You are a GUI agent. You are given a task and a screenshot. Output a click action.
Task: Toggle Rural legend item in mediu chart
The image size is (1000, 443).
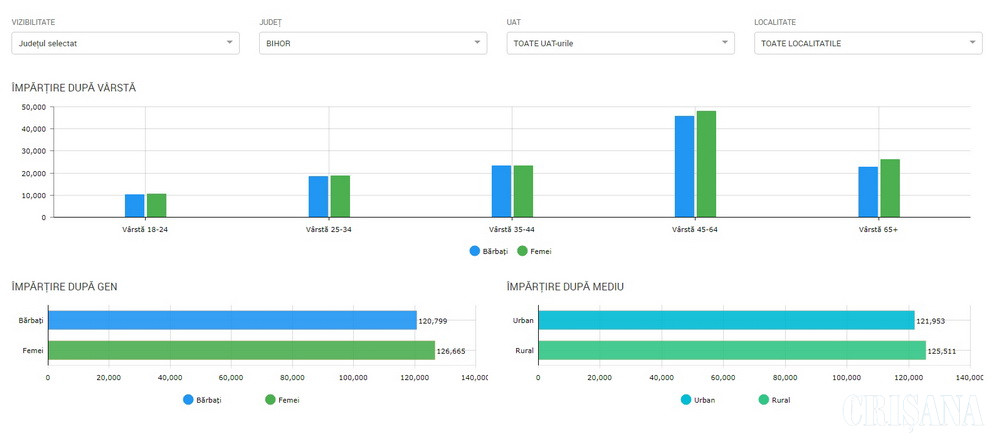coord(776,400)
